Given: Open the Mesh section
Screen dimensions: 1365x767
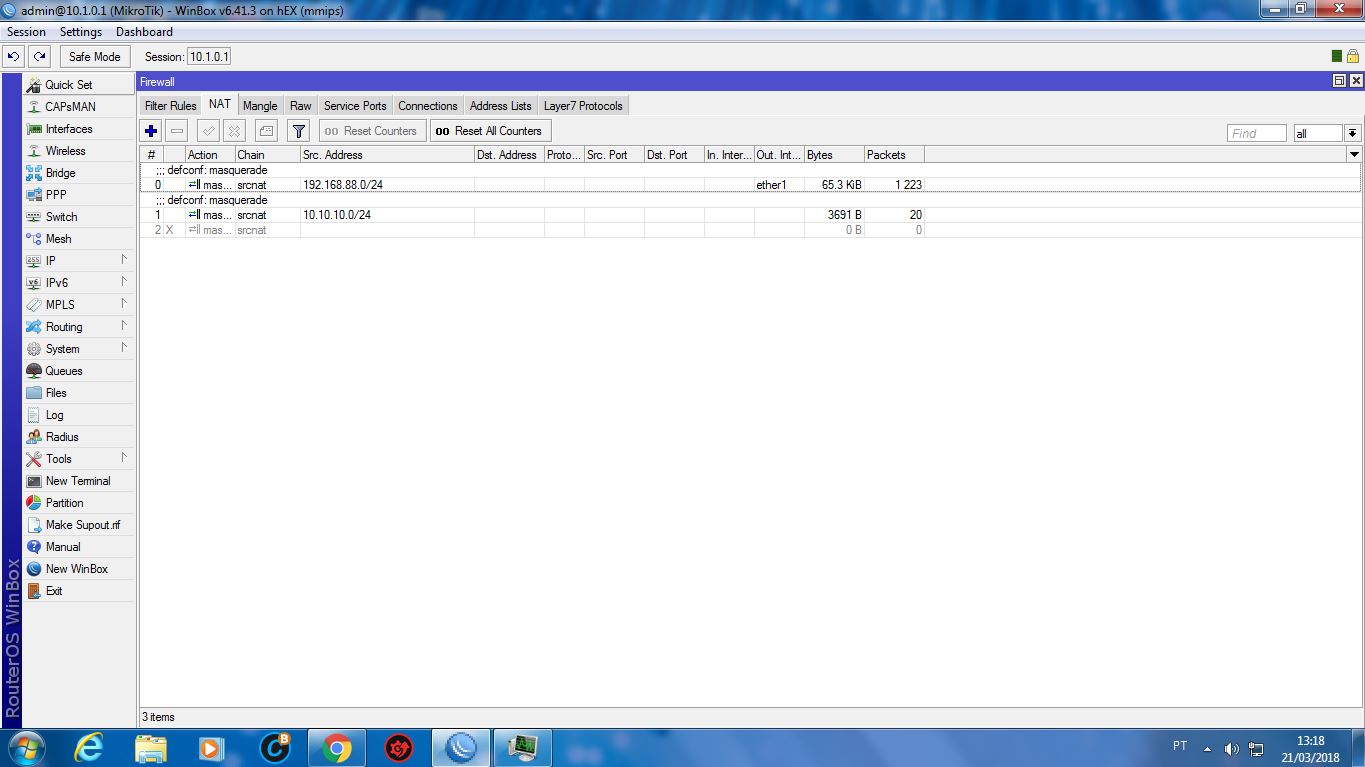Looking at the screenshot, I should tap(79, 239).
